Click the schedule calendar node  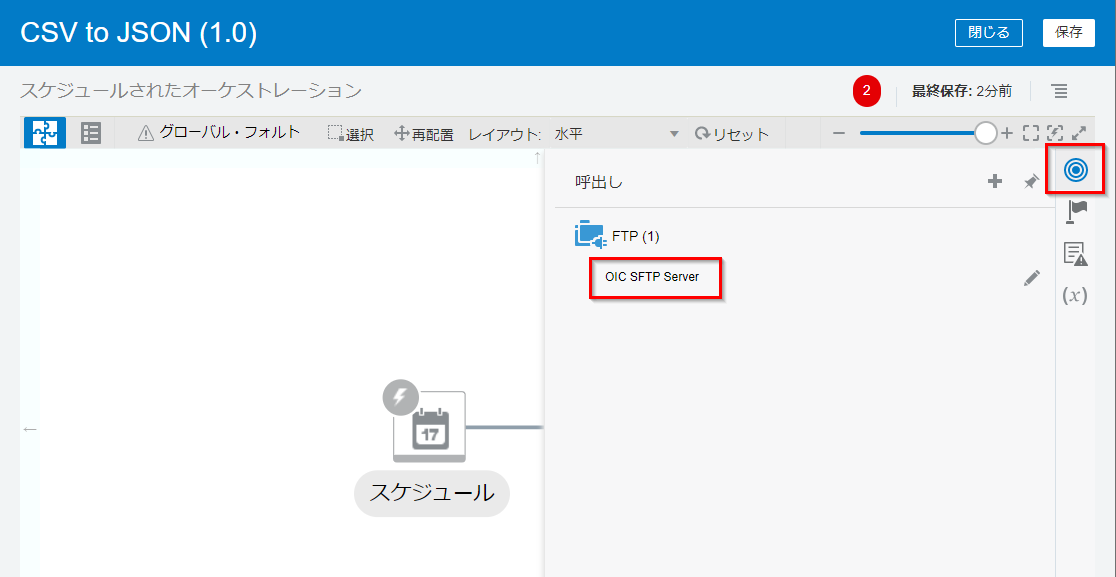click(429, 427)
